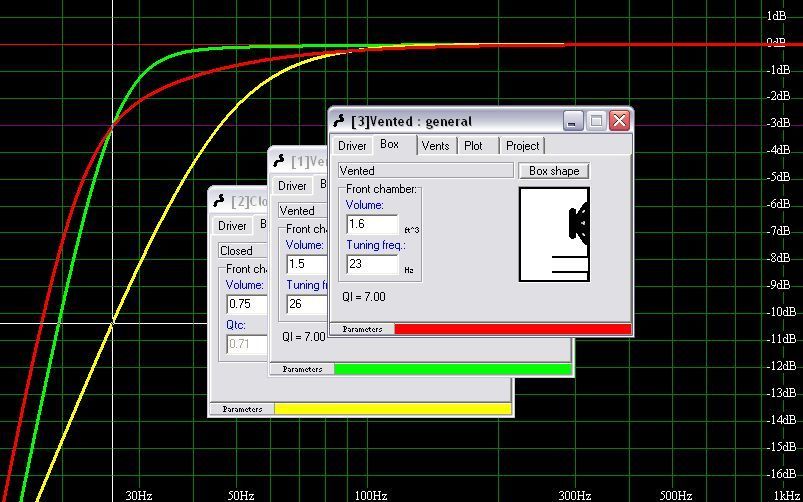Click the 1.5 volume field in [1] window

[x=307, y=264]
